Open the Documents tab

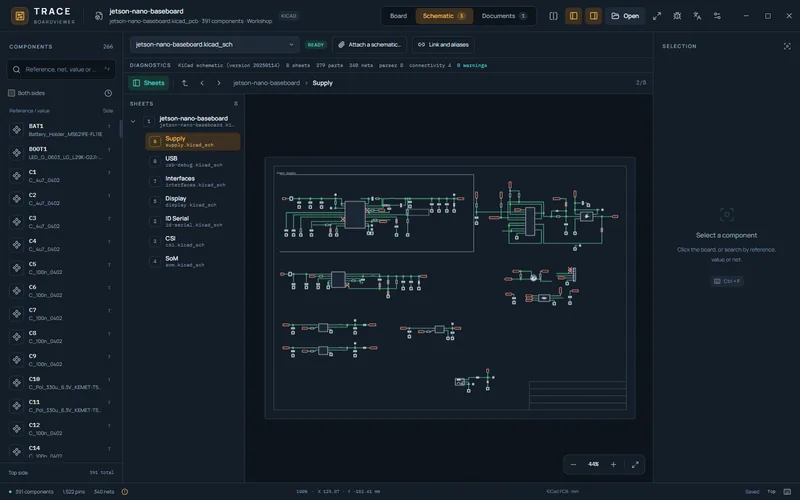[x=504, y=16]
